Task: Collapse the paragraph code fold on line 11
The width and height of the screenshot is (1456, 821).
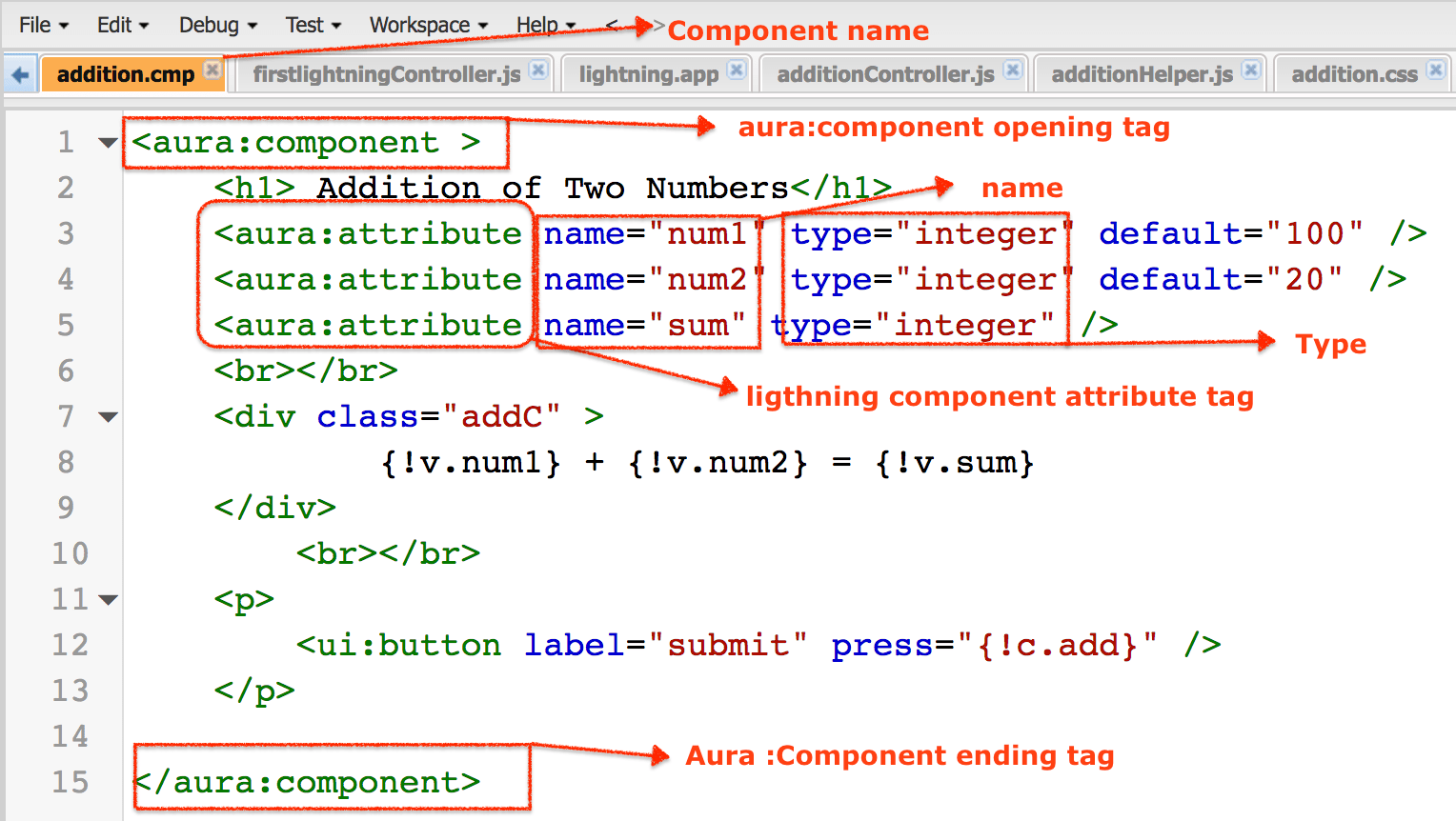Action: 107,599
